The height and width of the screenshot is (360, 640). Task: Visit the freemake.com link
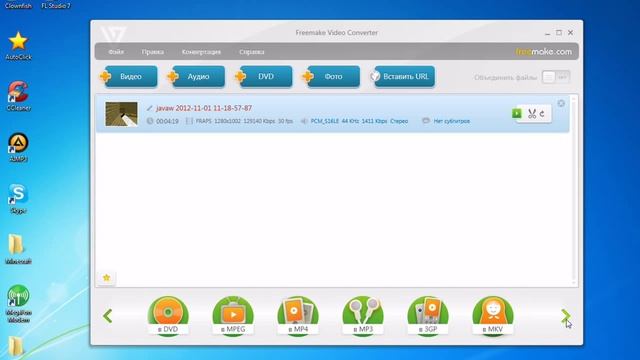[543, 51]
